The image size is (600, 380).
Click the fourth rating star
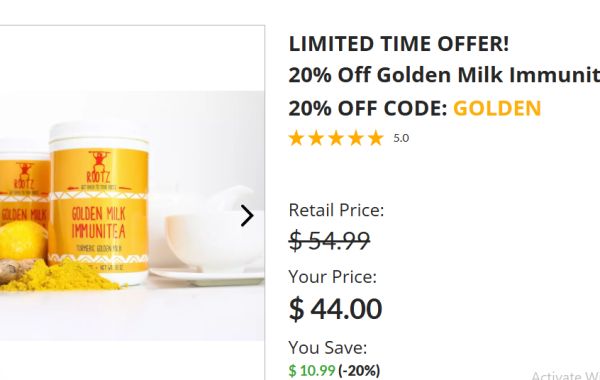pos(356,138)
